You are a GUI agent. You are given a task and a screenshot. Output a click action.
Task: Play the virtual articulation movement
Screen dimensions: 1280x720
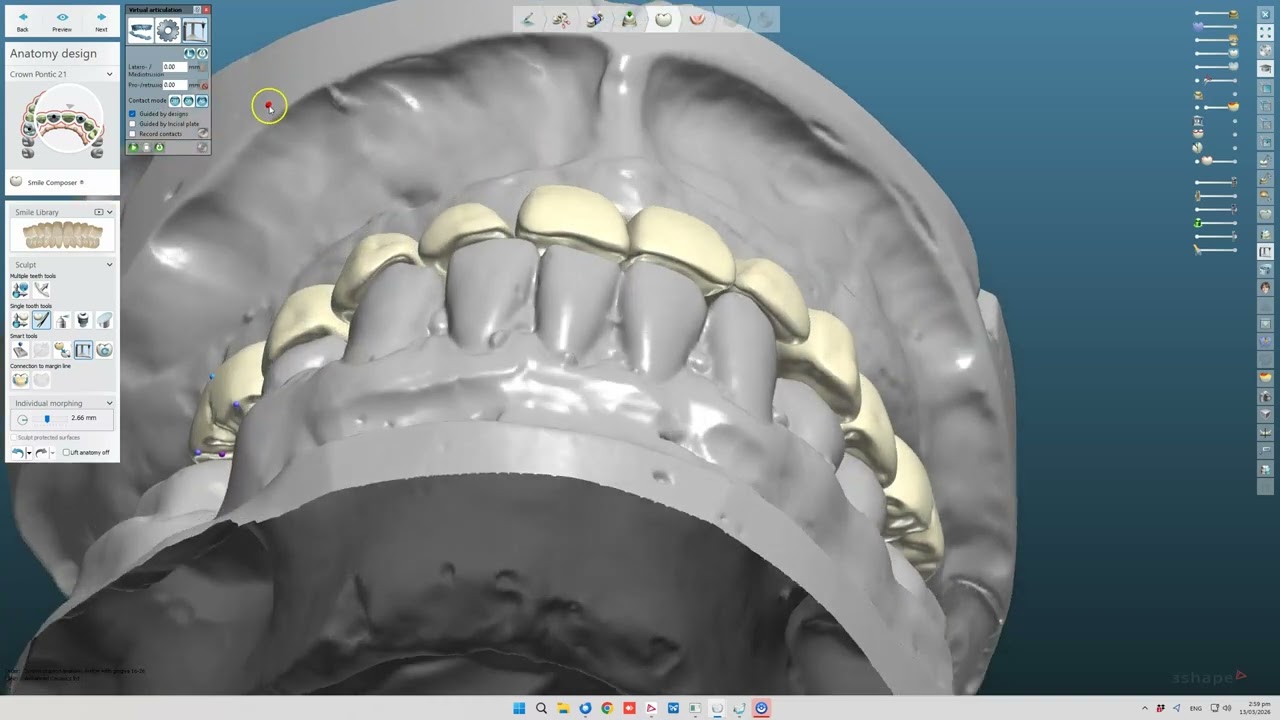(x=133, y=148)
